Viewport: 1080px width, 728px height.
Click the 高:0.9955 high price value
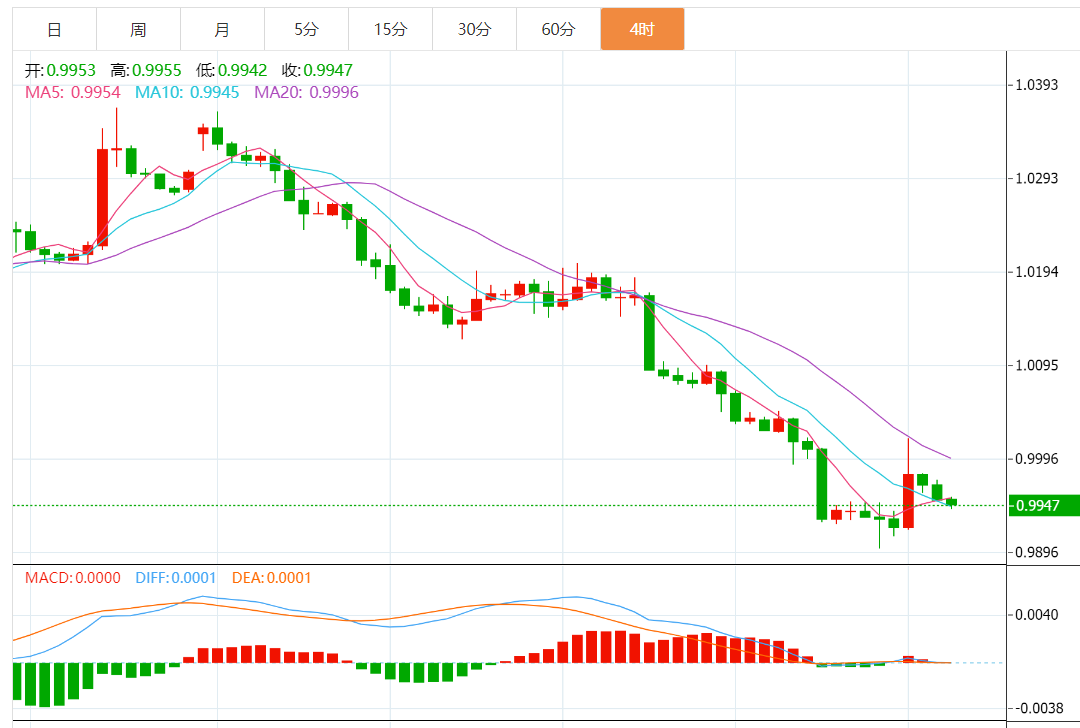point(146,70)
